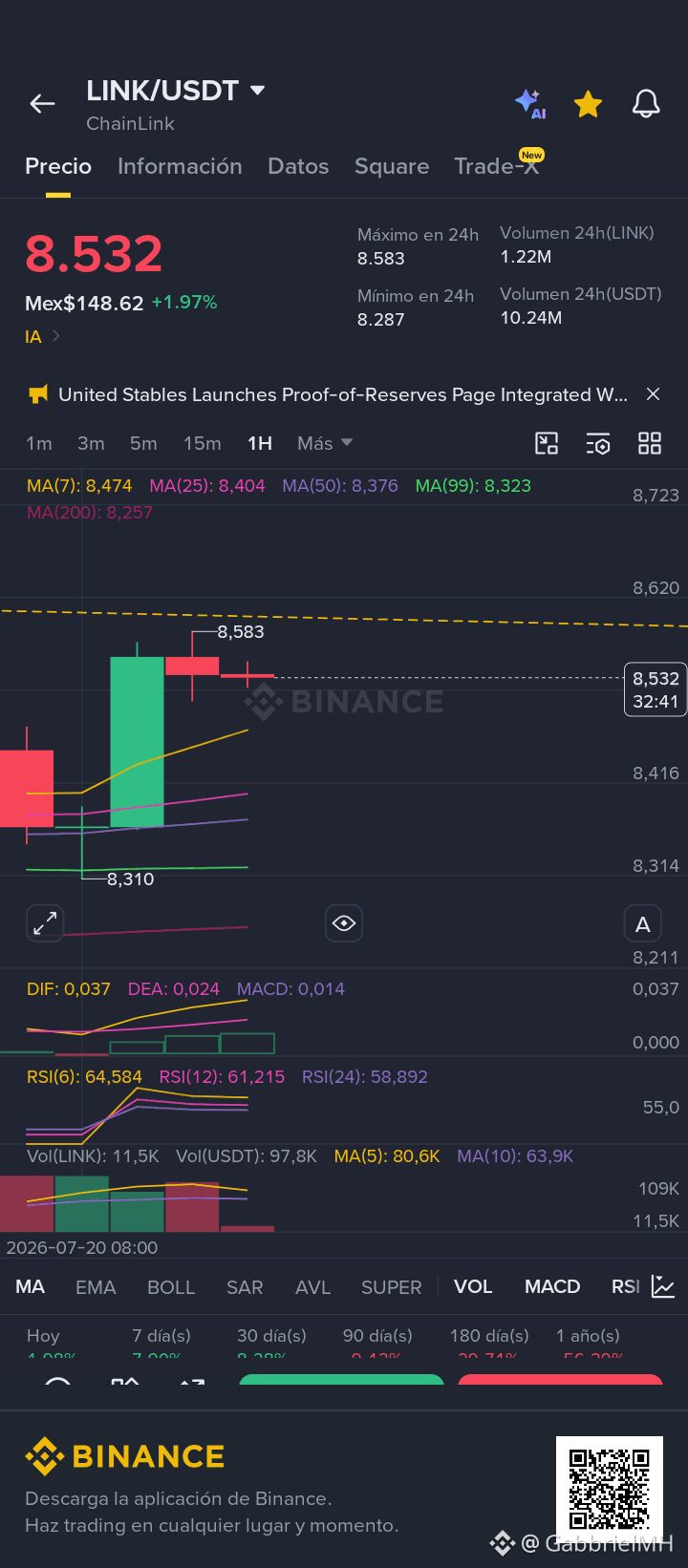
Task: Open United Stables news announcement
Action: (x=343, y=394)
